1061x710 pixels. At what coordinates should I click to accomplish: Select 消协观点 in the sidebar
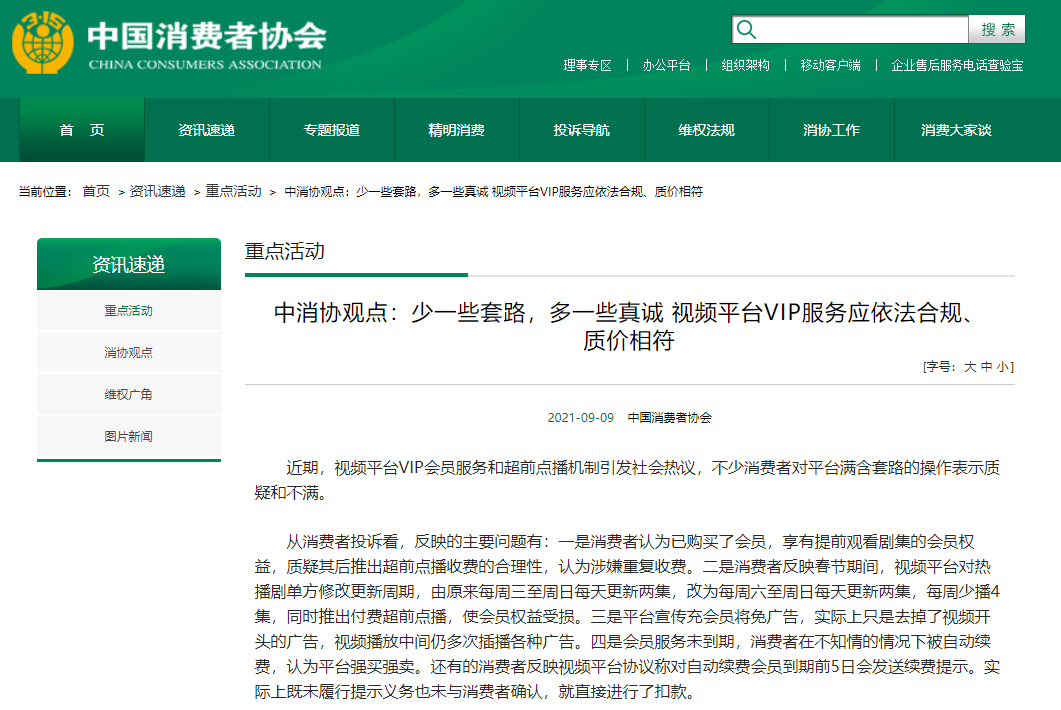128,352
